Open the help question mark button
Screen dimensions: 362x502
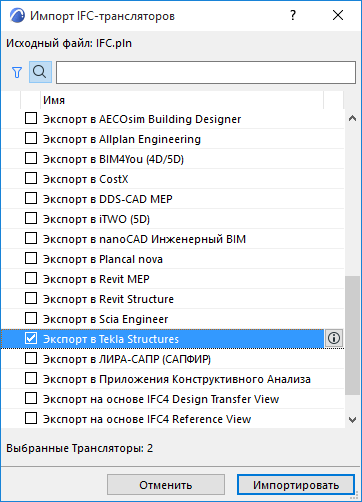click(x=293, y=15)
